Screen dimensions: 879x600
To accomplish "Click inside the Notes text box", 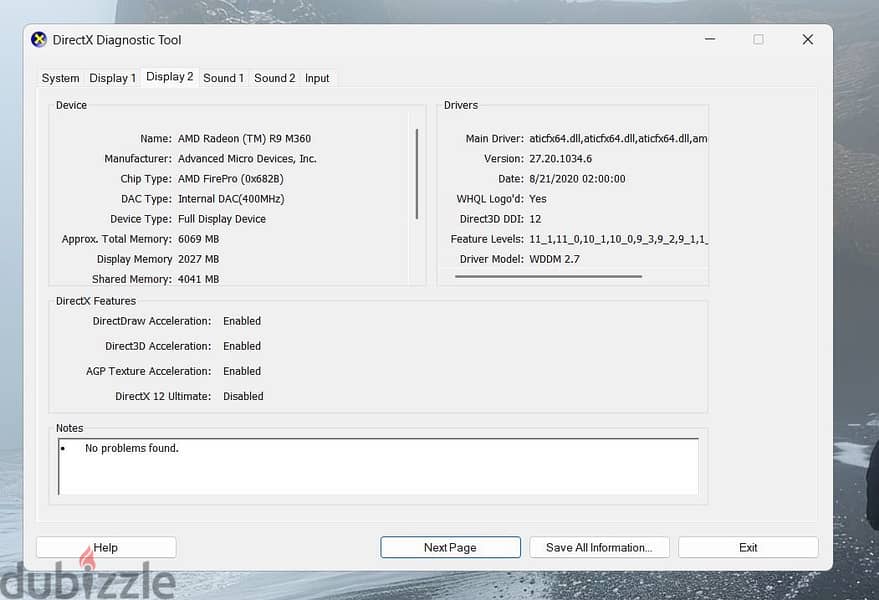I will point(378,467).
